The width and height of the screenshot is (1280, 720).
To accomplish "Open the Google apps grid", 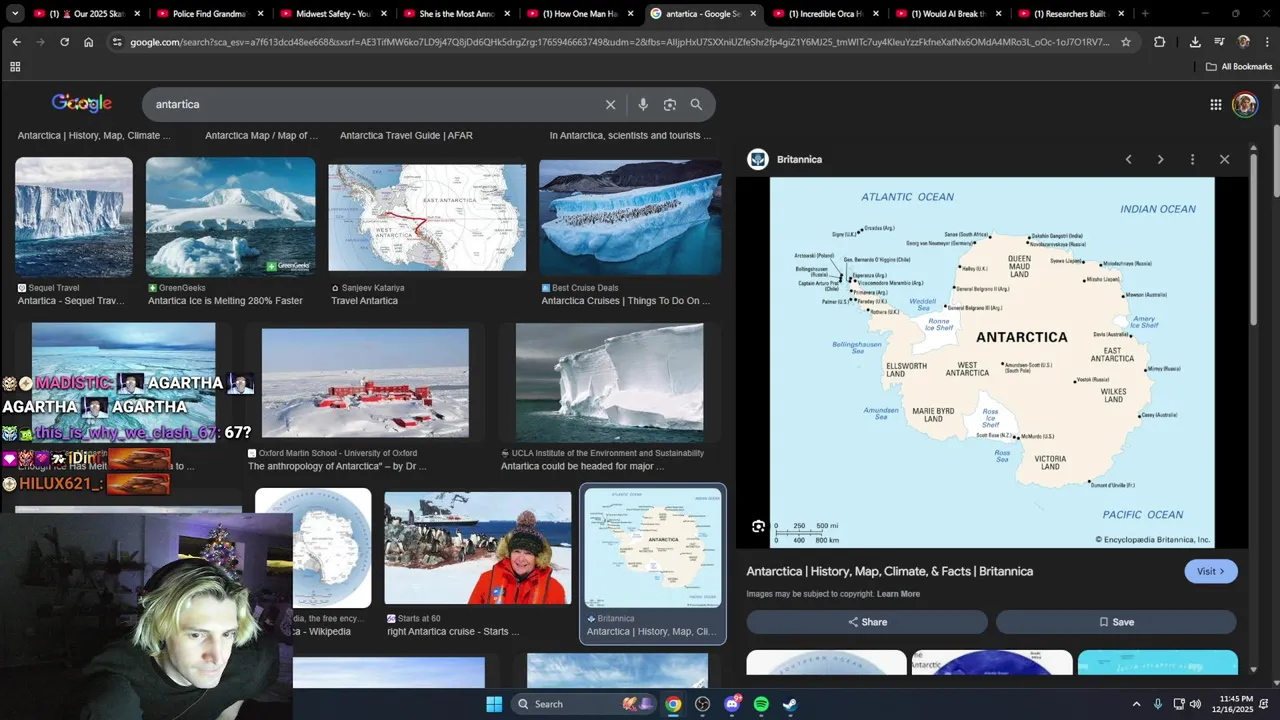I will pos(1216,104).
